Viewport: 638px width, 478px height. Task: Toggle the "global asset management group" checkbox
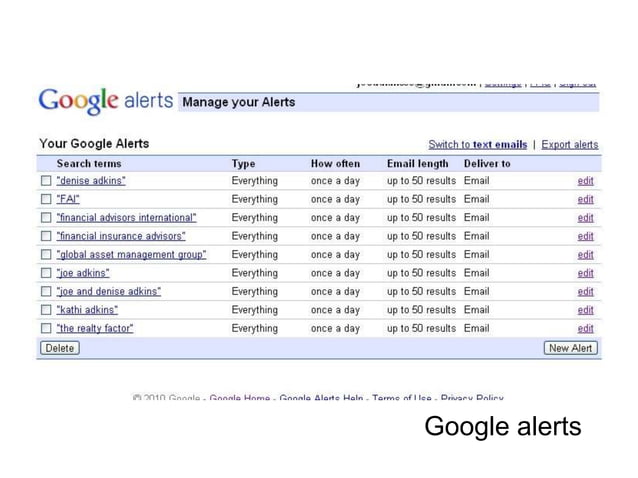pos(46,255)
